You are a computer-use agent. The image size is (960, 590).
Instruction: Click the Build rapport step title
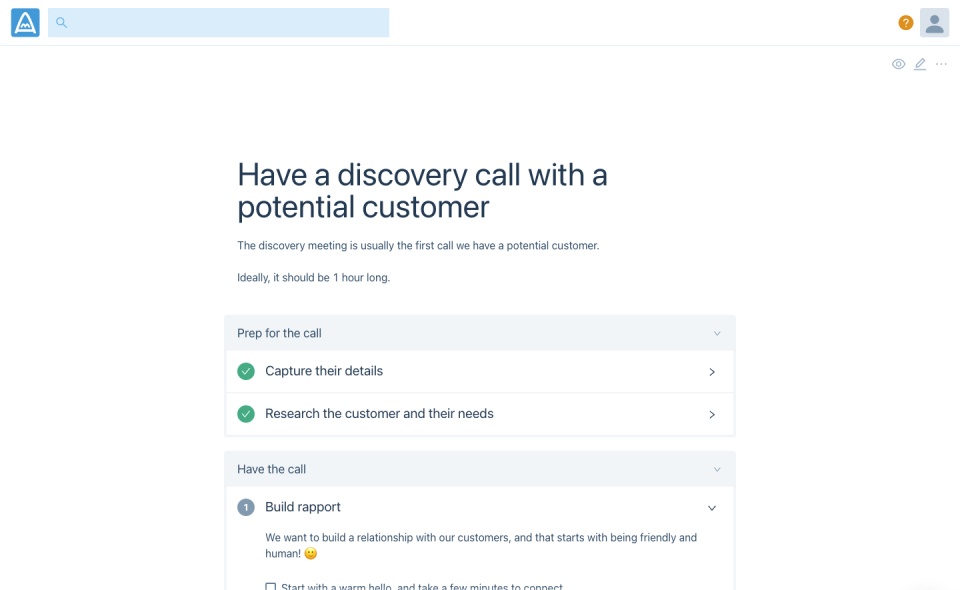(303, 507)
